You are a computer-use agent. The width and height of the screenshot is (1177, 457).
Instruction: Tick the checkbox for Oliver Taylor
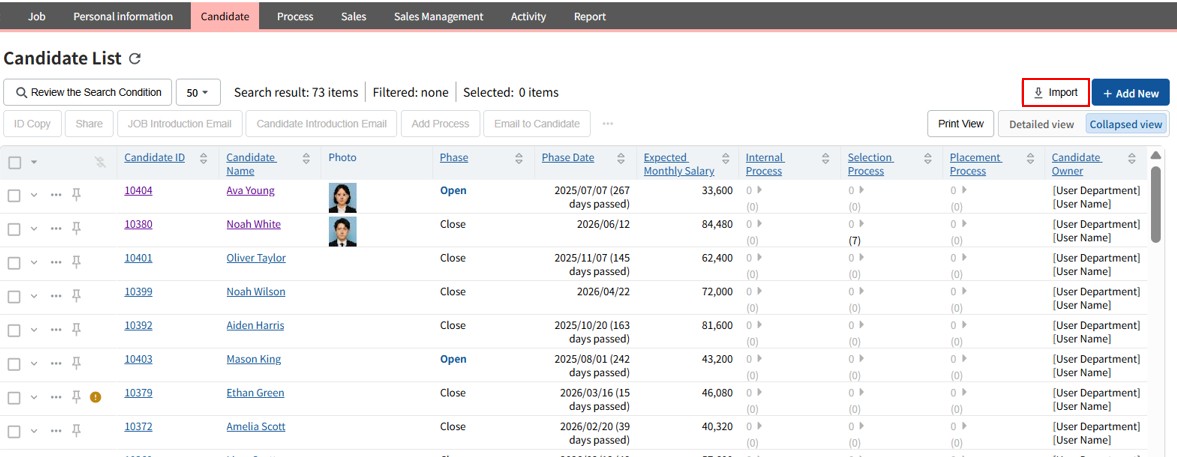(x=14, y=263)
